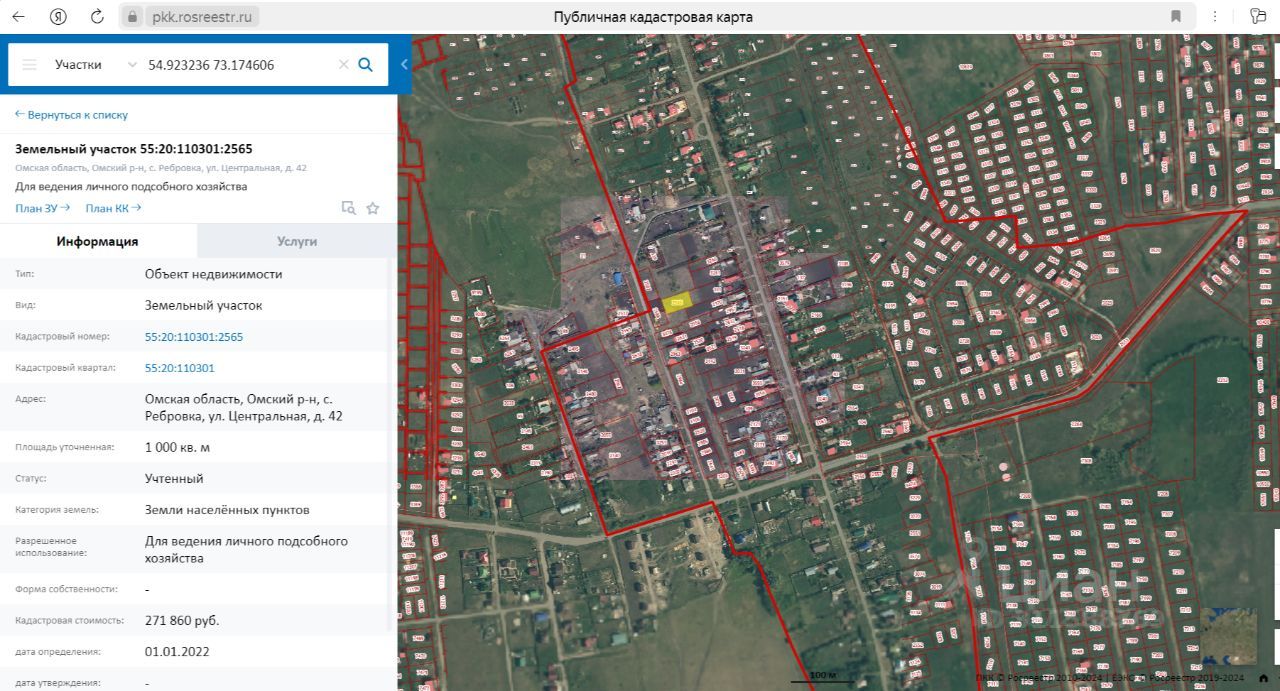Click the home icon on the map
The width and height of the screenshot is (1280, 691).
tap(1263, 678)
